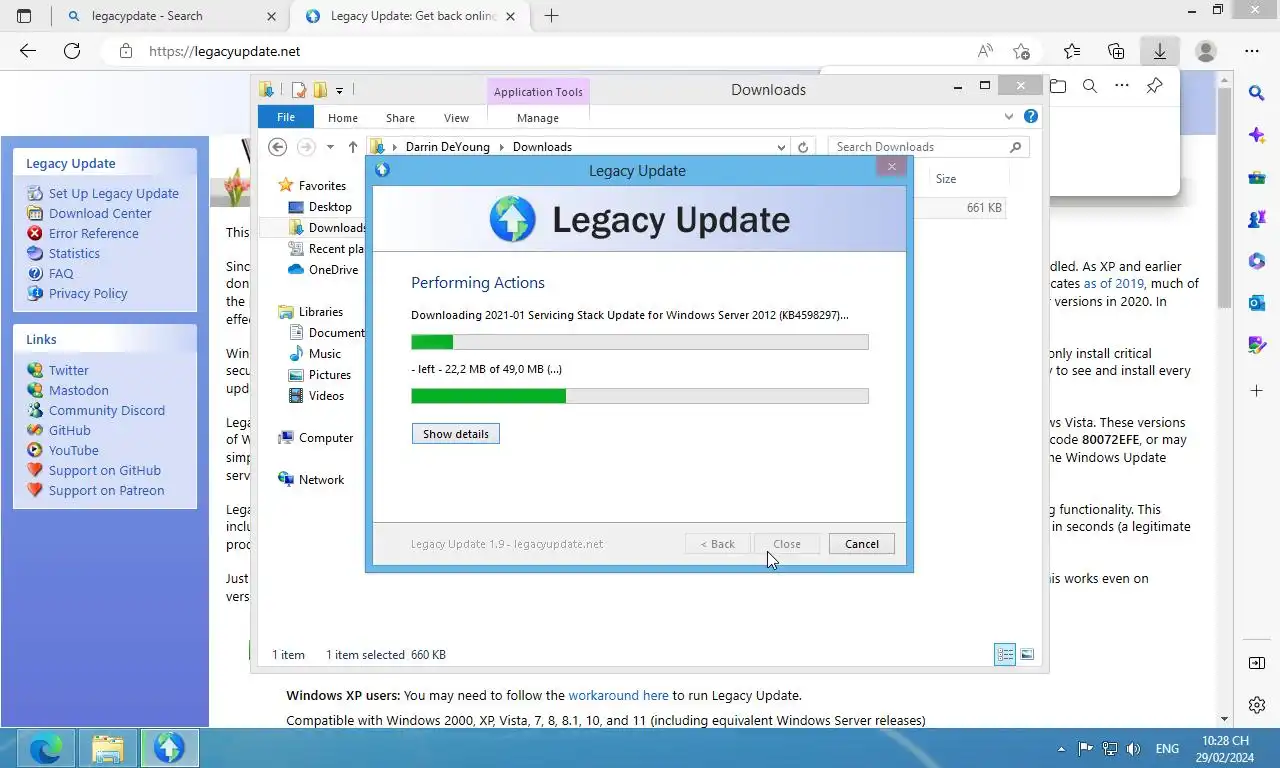Screen dimensions: 1280x768
Task: Open the File menu in Explorer
Action: pyautogui.click(x=286, y=117)
